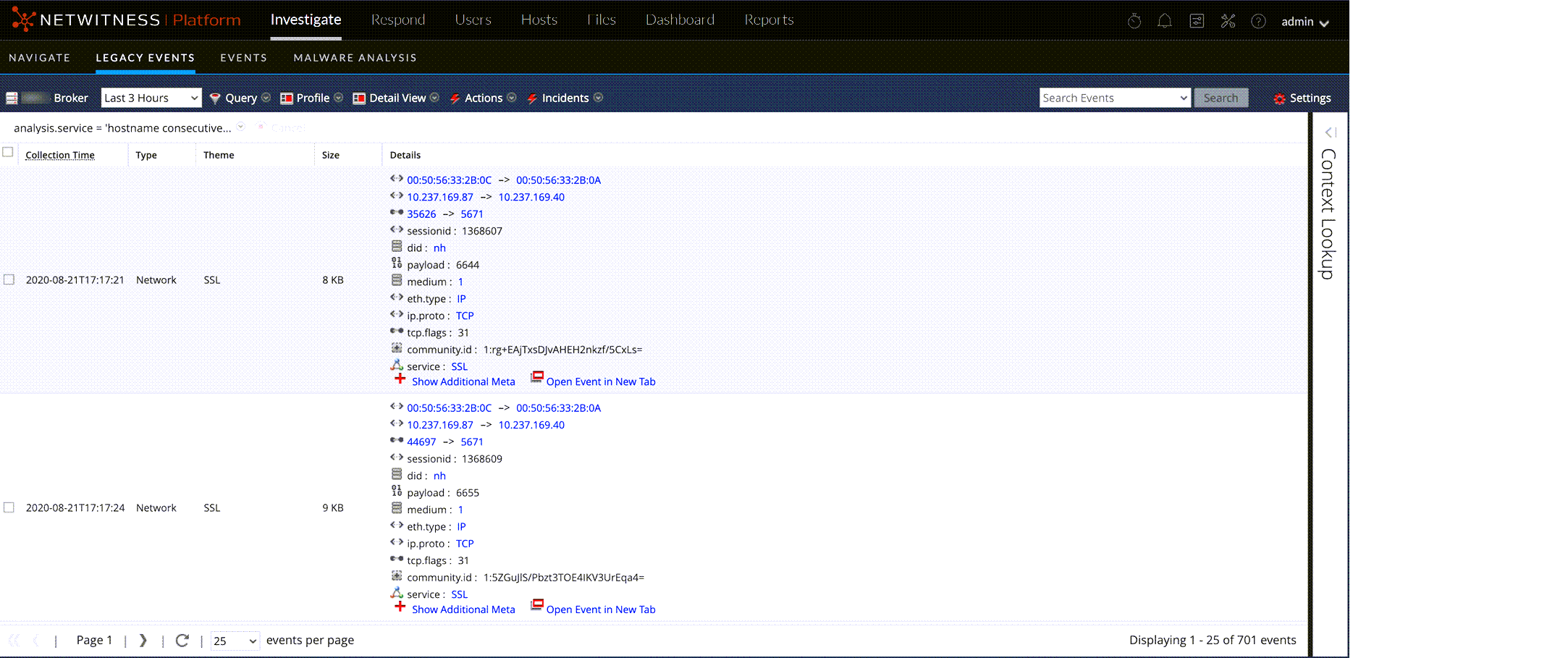Focus the Search Events input field

coord(1108,98)
